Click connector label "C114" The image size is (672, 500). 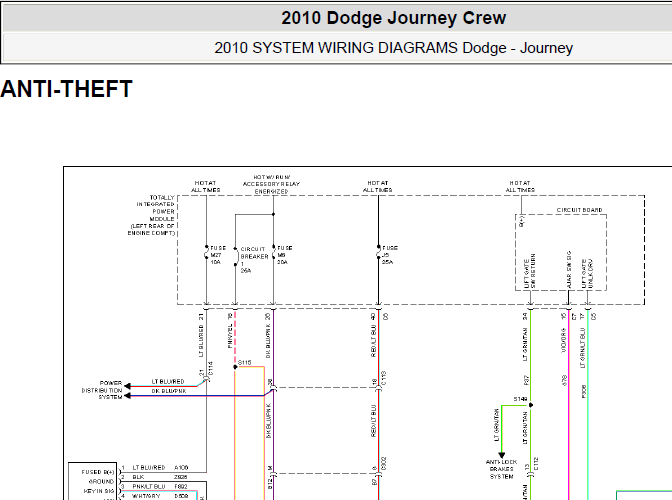[x=210, y=368]
